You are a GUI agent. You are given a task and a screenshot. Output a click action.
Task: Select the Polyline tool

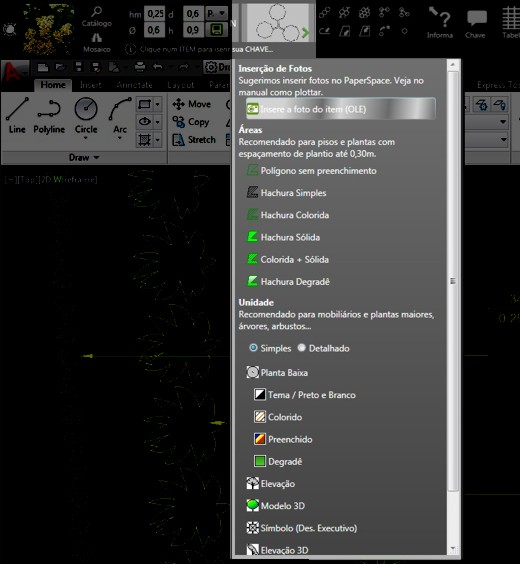(49, 115)
